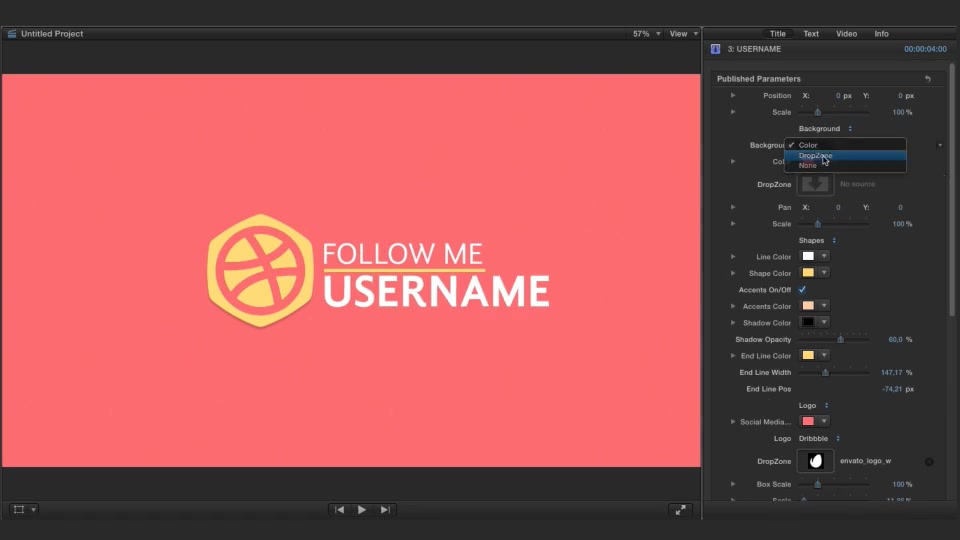This screenshot has width=960, height=540.
Task: Click the logo DropZone thumbnail
Action: coord(816,461)
